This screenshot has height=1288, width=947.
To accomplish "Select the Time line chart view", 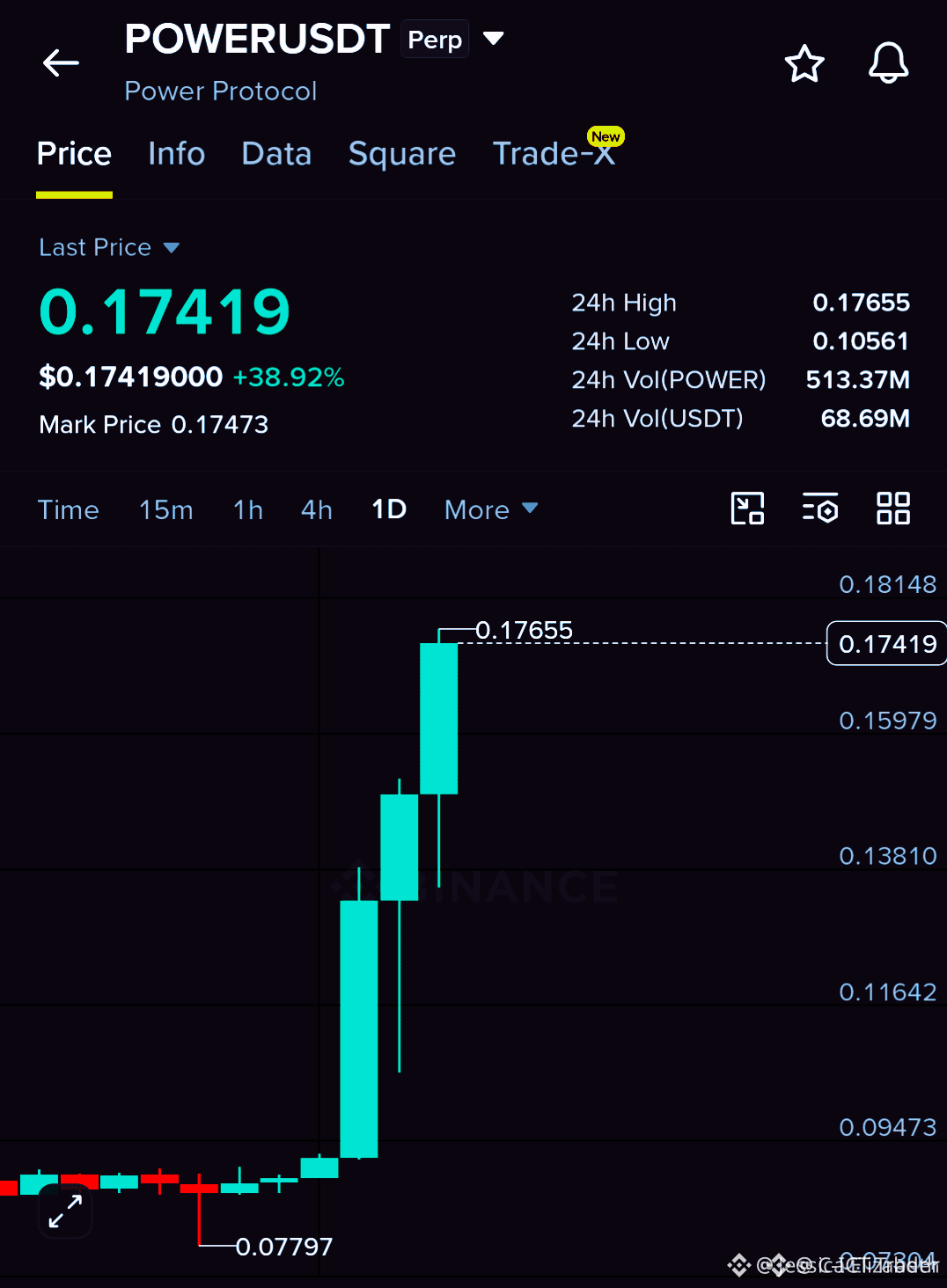I will click(x=69, y=509).
